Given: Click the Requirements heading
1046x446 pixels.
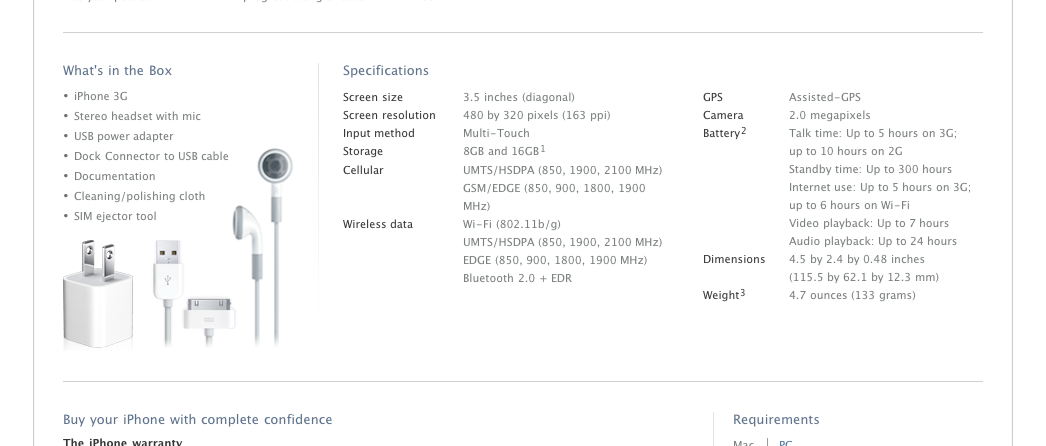Looking at the screenshot, I should coord(776,420).
